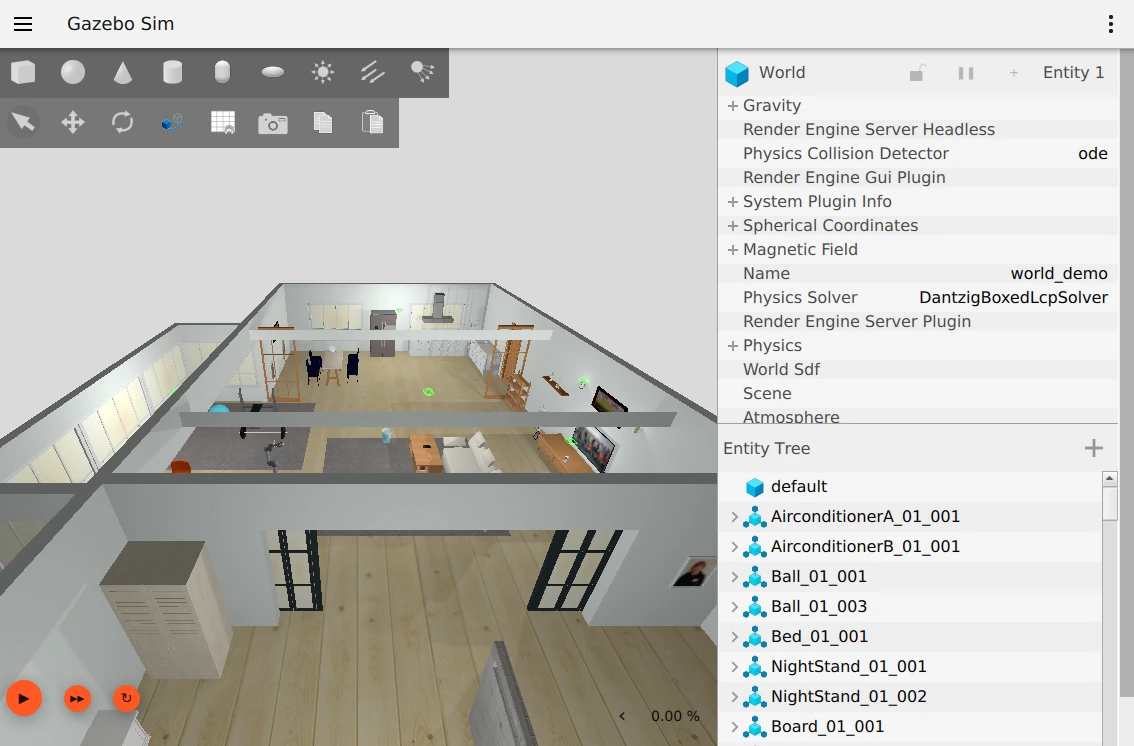The image size is (1134, 746).
Task: Activate the rotate mode tool
Action: point(123,122)
